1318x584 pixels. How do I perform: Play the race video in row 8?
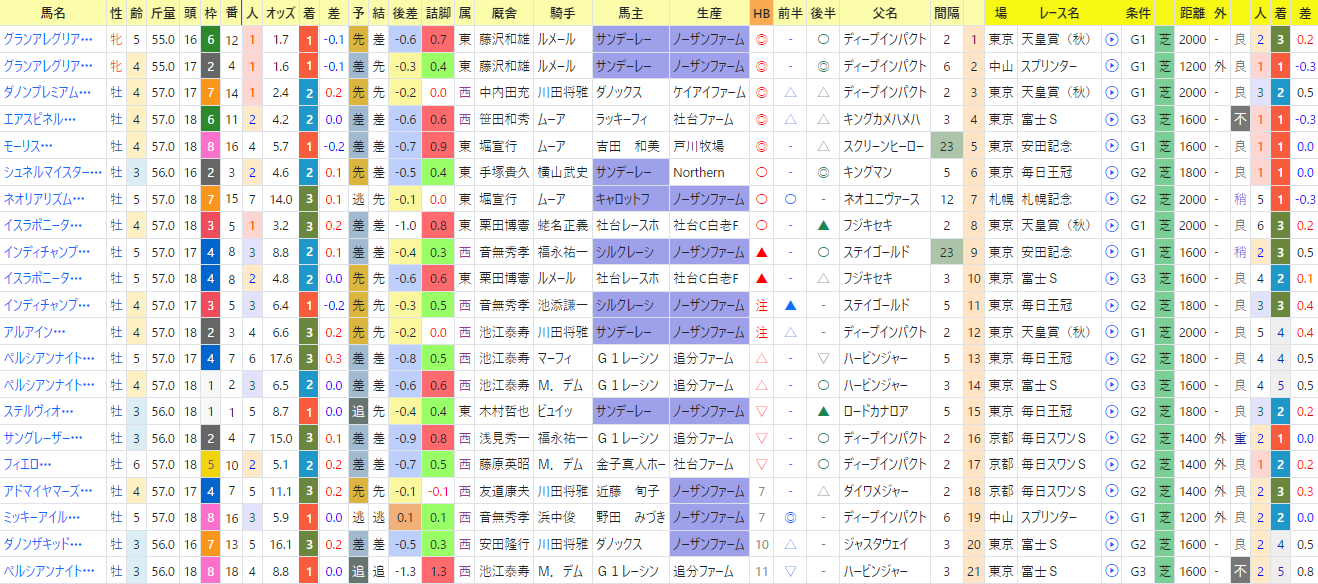[x=1112, y=225]
